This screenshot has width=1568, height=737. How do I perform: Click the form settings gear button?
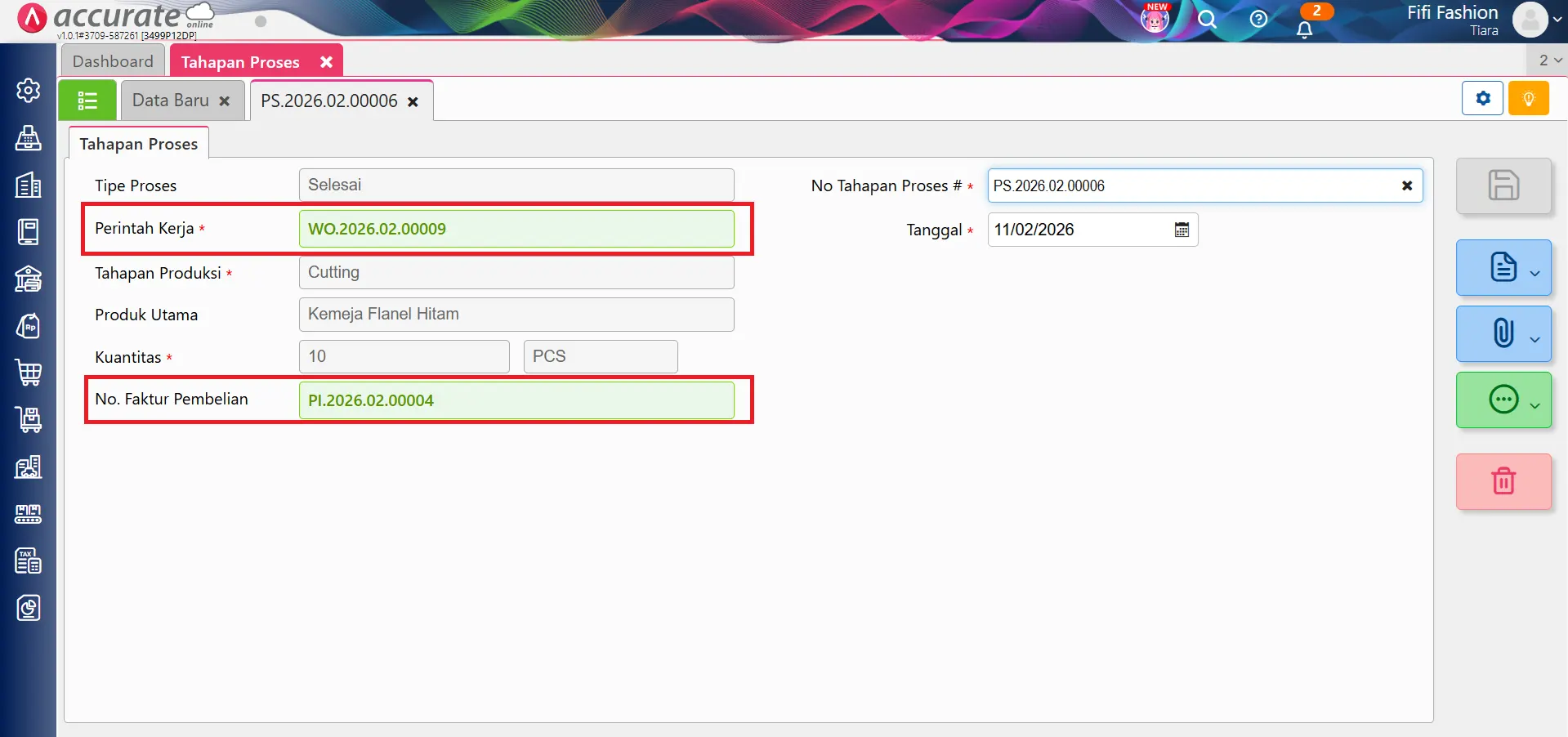pos(1482,99)
